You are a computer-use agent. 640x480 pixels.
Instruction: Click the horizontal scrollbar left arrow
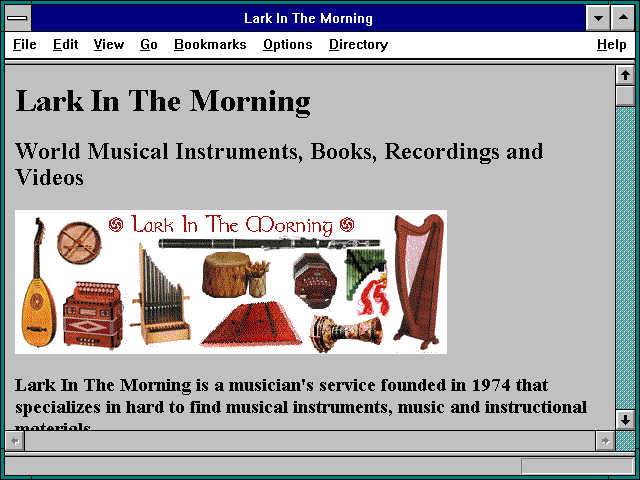pos(15,441)
